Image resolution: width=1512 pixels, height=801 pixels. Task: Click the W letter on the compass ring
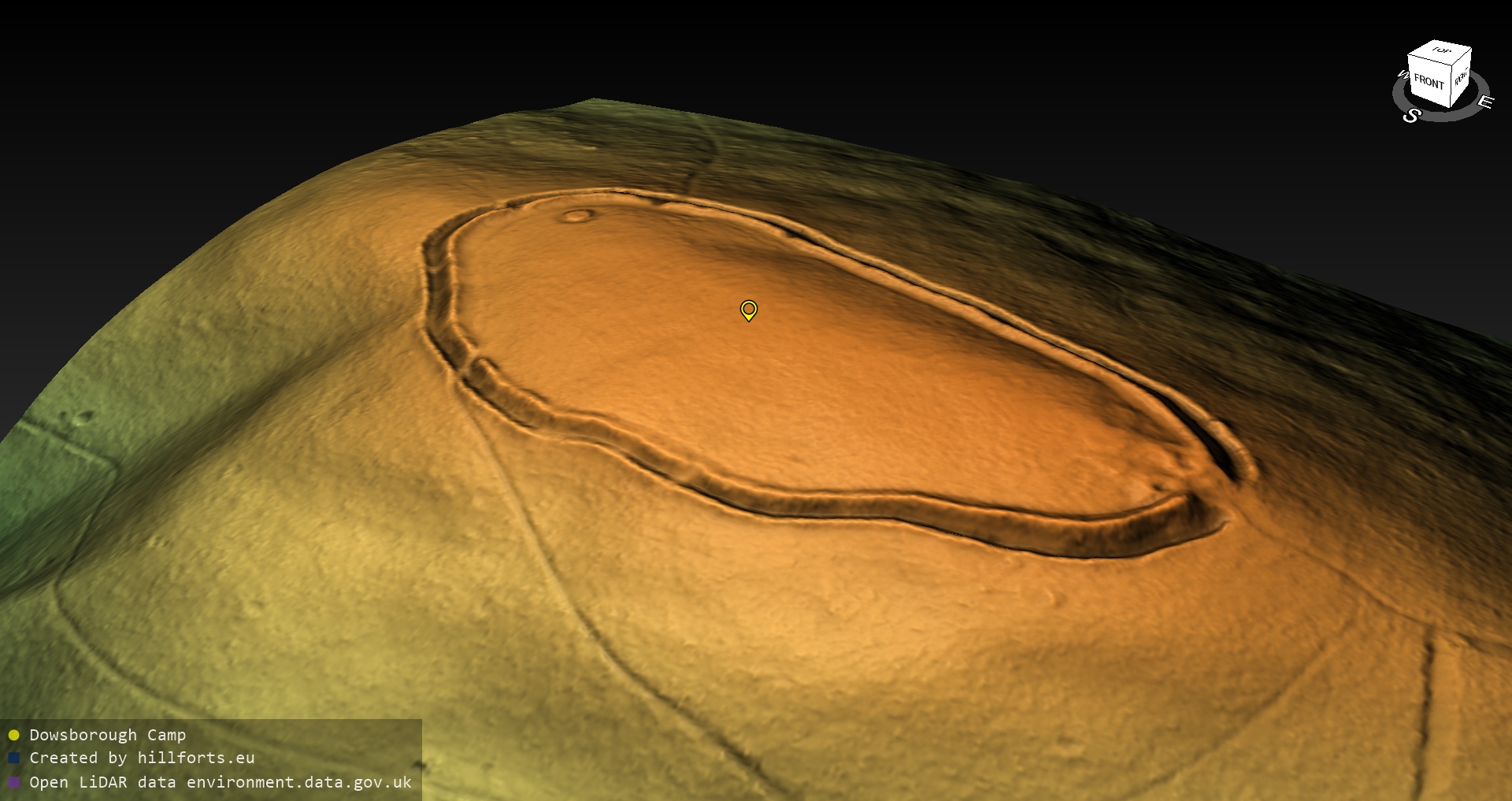1403,76
